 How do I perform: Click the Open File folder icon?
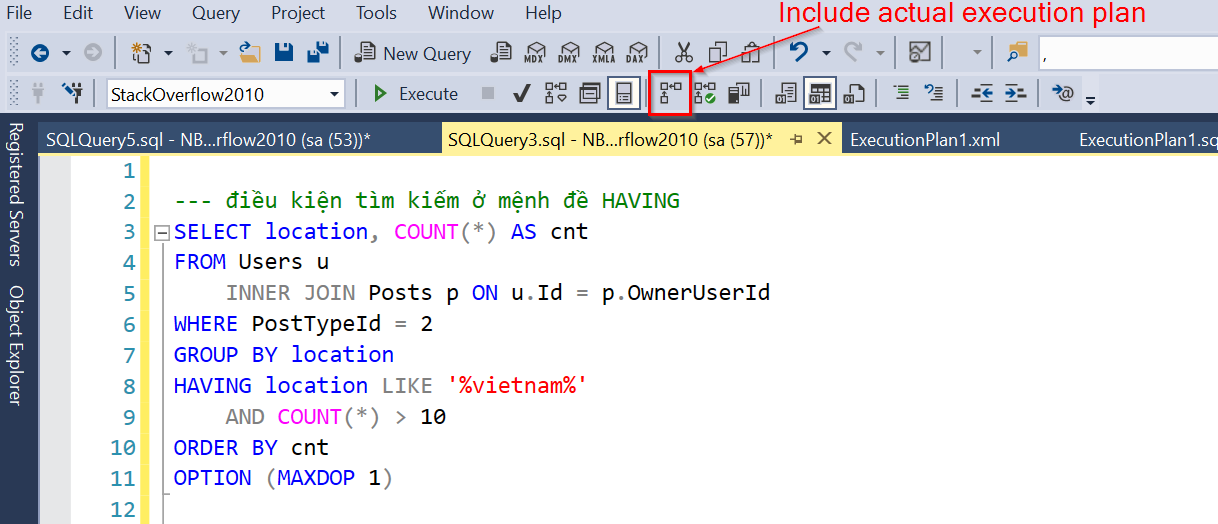[x=250, y=53]
